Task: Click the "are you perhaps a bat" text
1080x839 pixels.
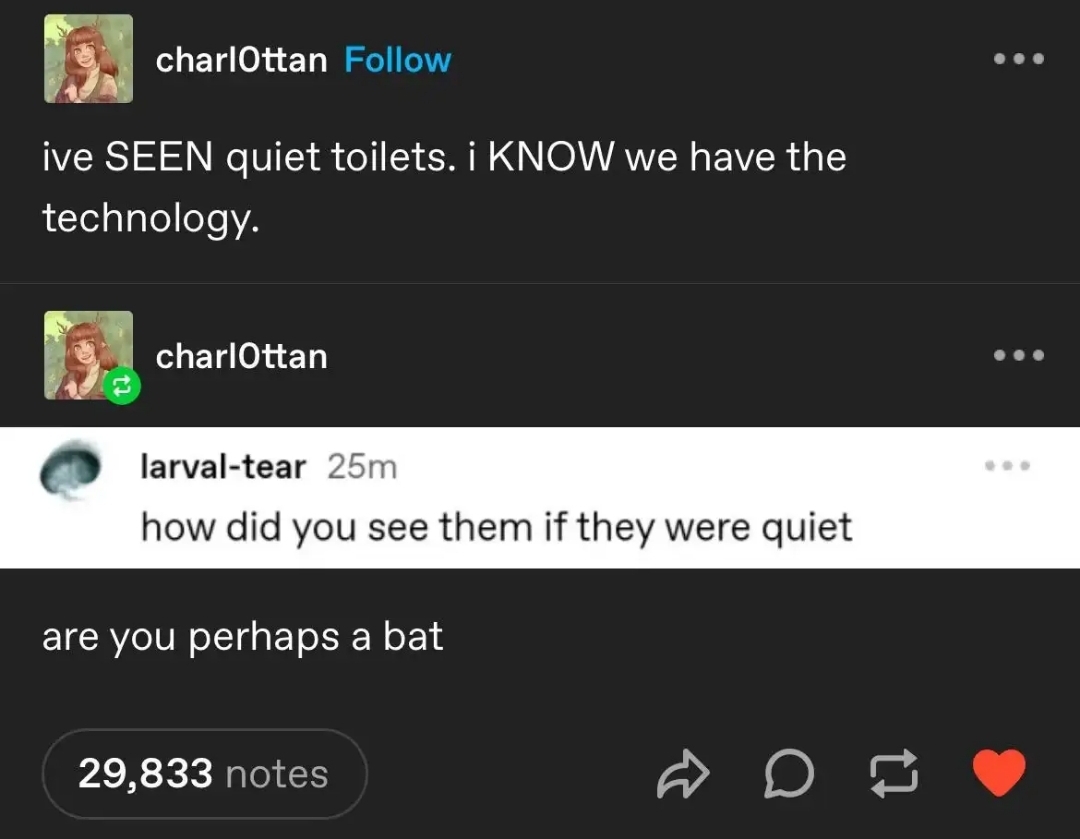Action: tap(242, 636)
